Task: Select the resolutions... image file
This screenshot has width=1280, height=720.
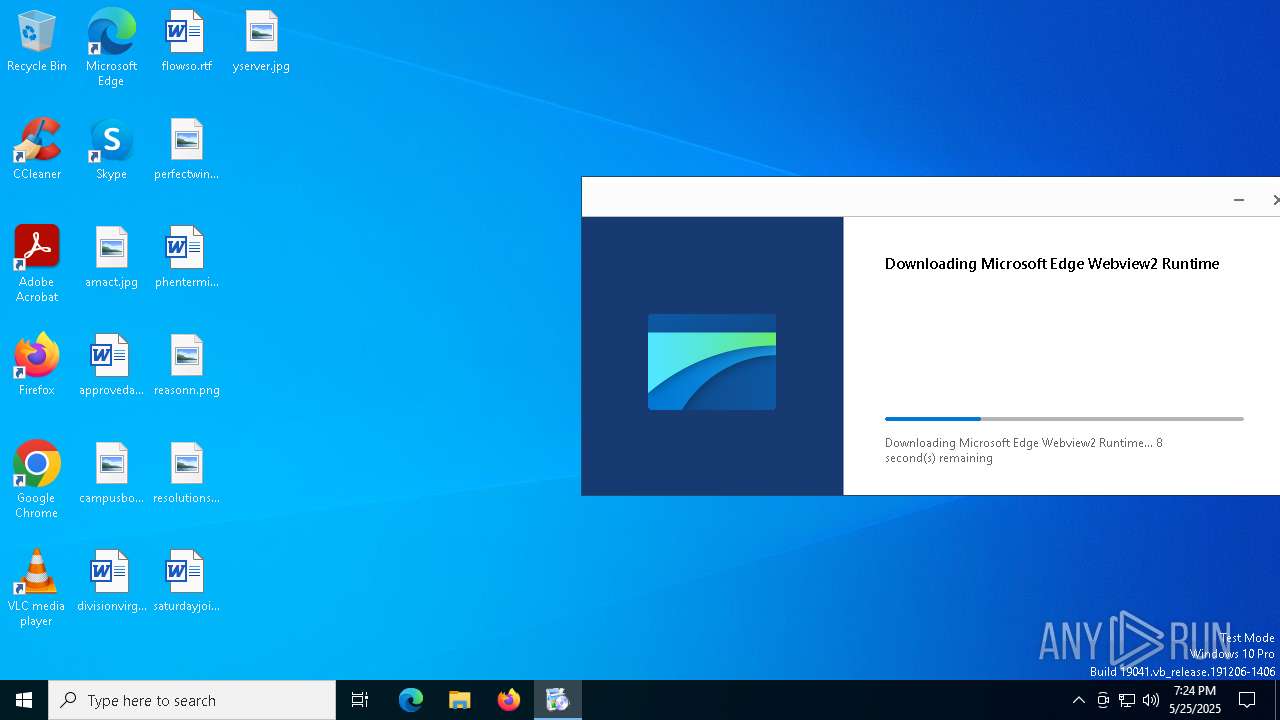Action: [x=186, y=474]
